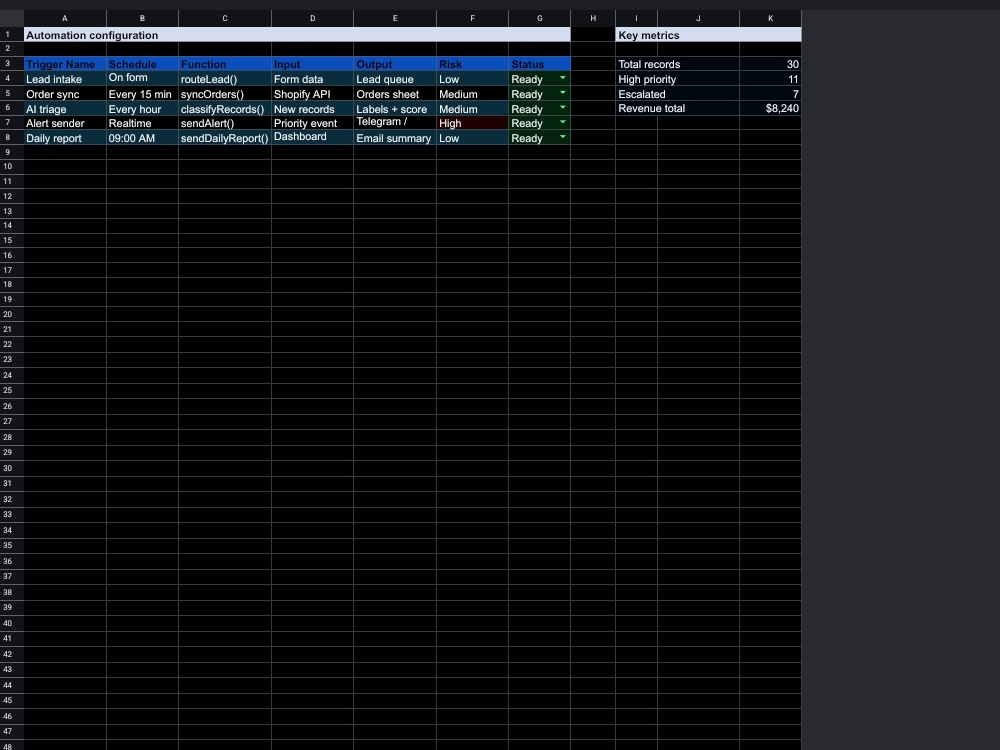
Task: Click the 'Risk' header cell
Action: (x=473, y=64)
